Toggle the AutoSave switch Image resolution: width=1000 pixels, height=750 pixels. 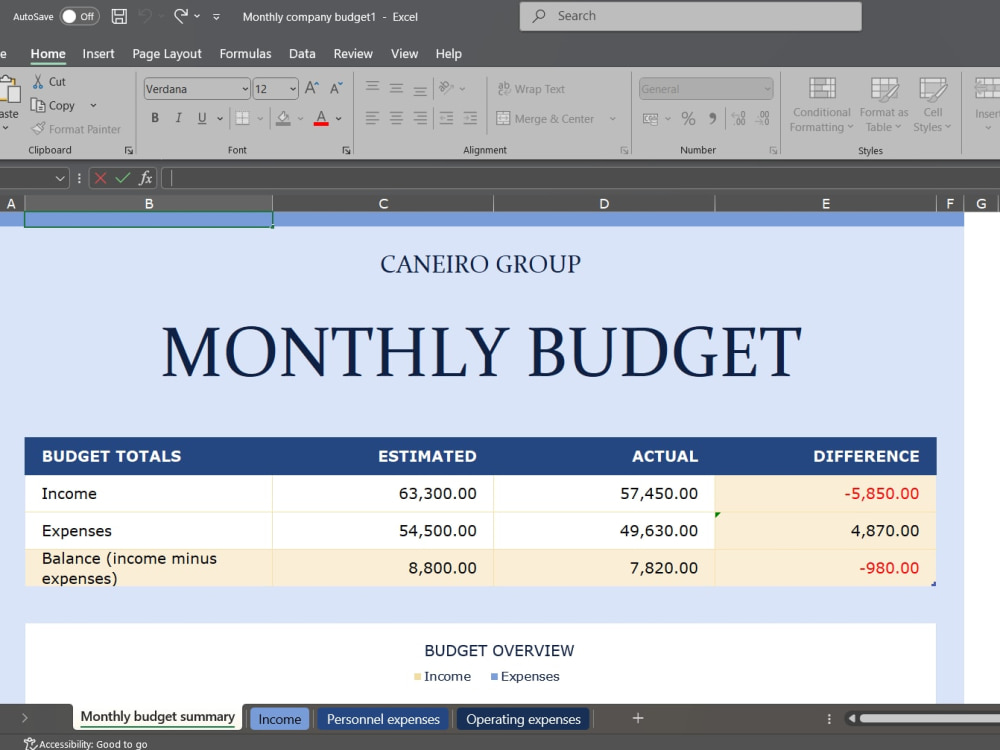(x=79, y=17)
